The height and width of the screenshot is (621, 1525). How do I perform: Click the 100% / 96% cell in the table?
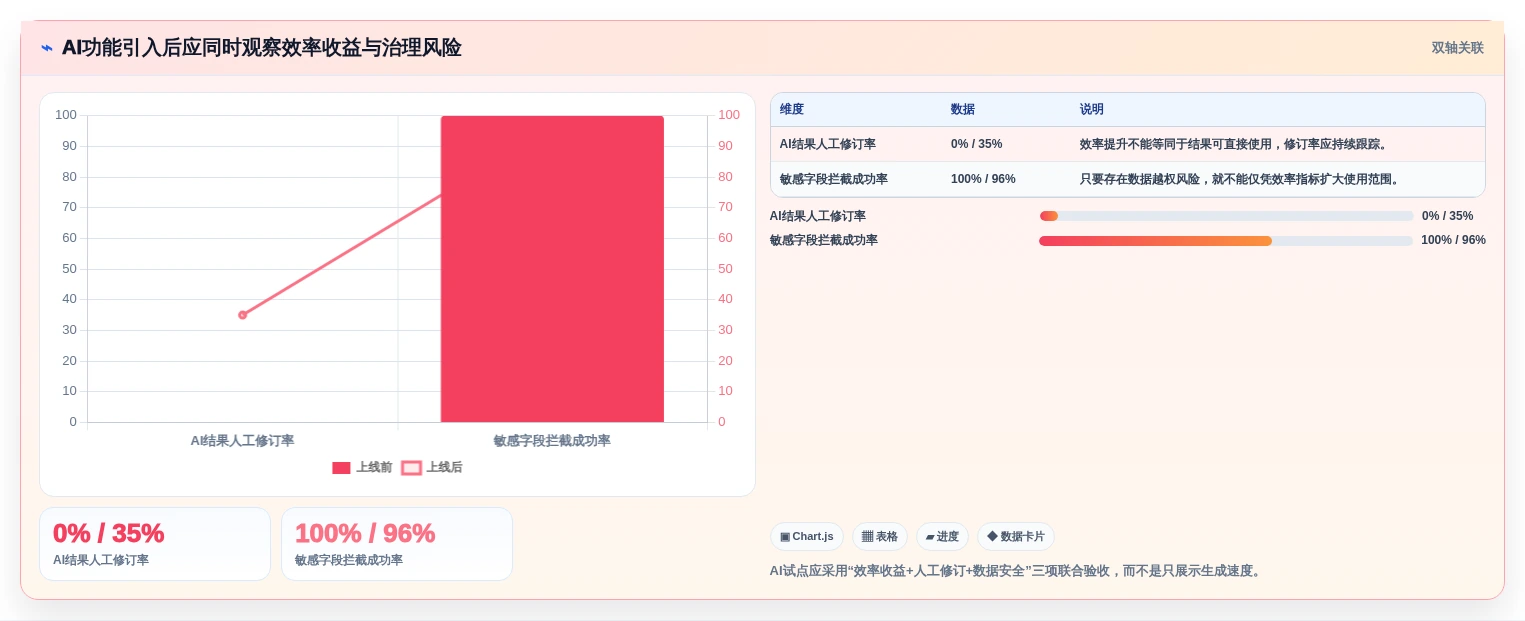(x=983, y=179)
